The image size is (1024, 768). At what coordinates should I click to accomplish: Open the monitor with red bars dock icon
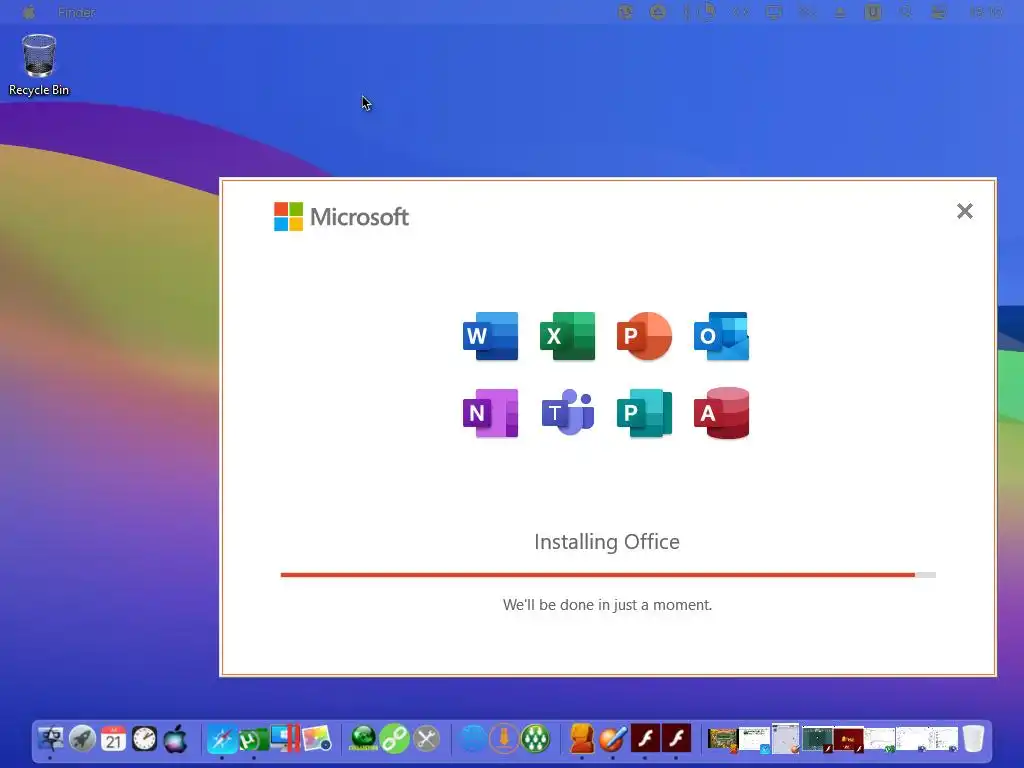[285, 738]
